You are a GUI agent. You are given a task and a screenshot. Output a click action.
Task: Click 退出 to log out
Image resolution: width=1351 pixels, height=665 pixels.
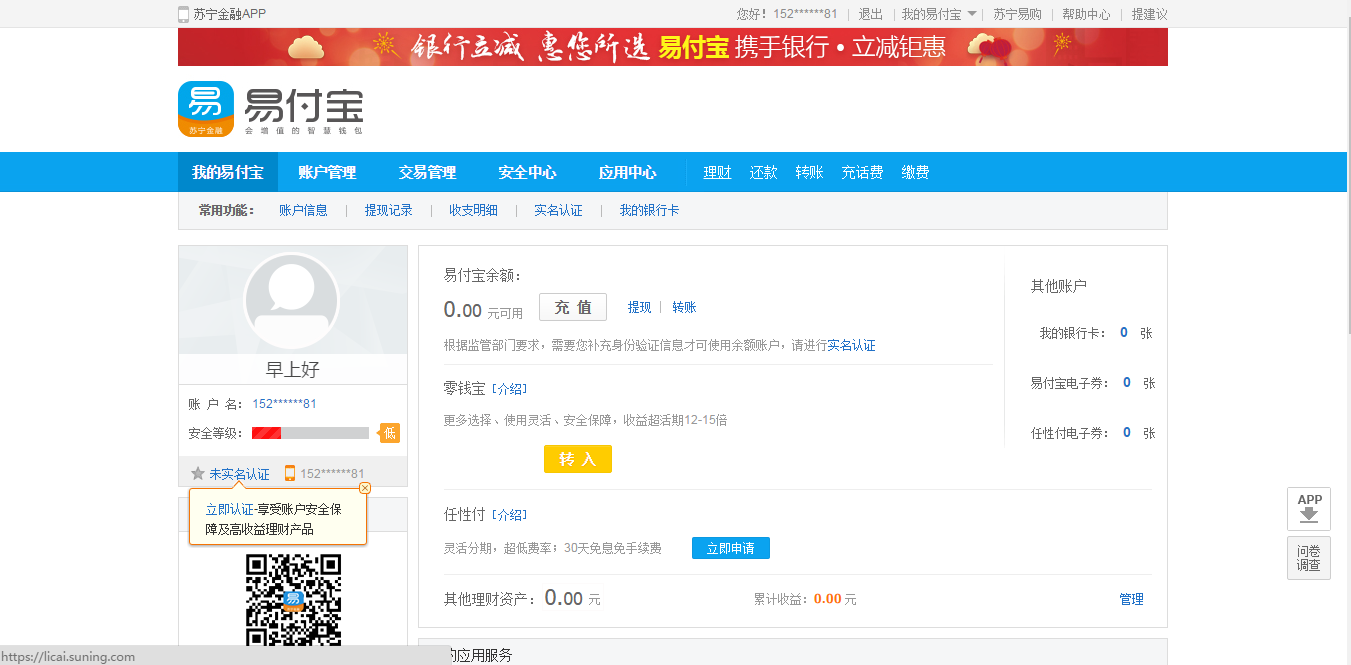pyautogui.click(x=871, y=14)
